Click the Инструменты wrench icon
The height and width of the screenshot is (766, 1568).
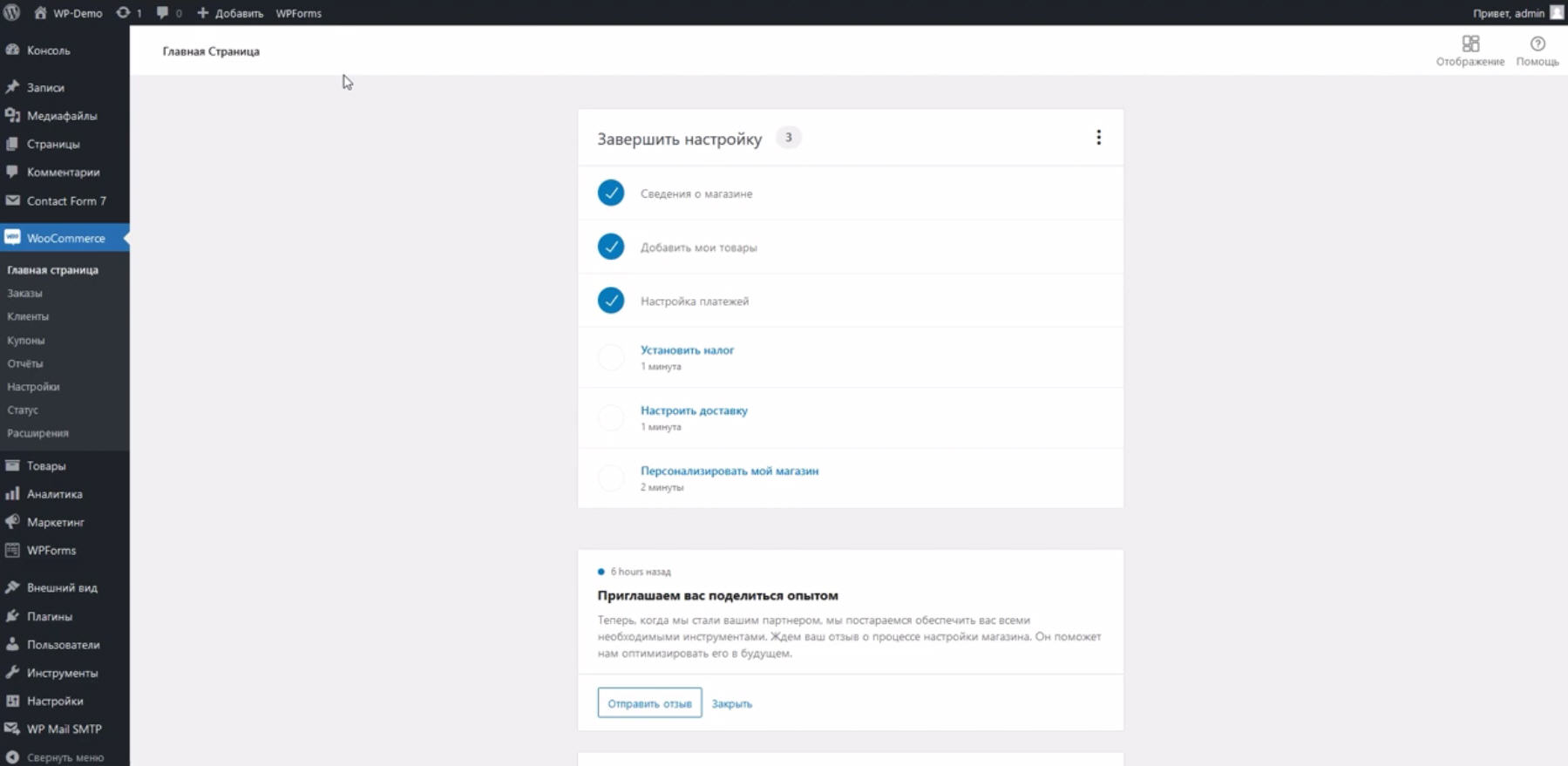pyautogui.click(x=12, y=673)
